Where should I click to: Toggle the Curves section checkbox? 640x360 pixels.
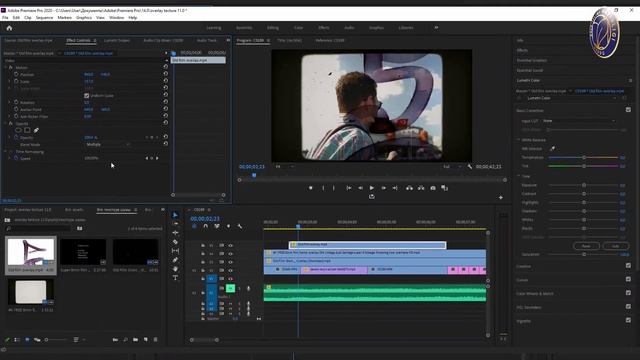[628, 280]
